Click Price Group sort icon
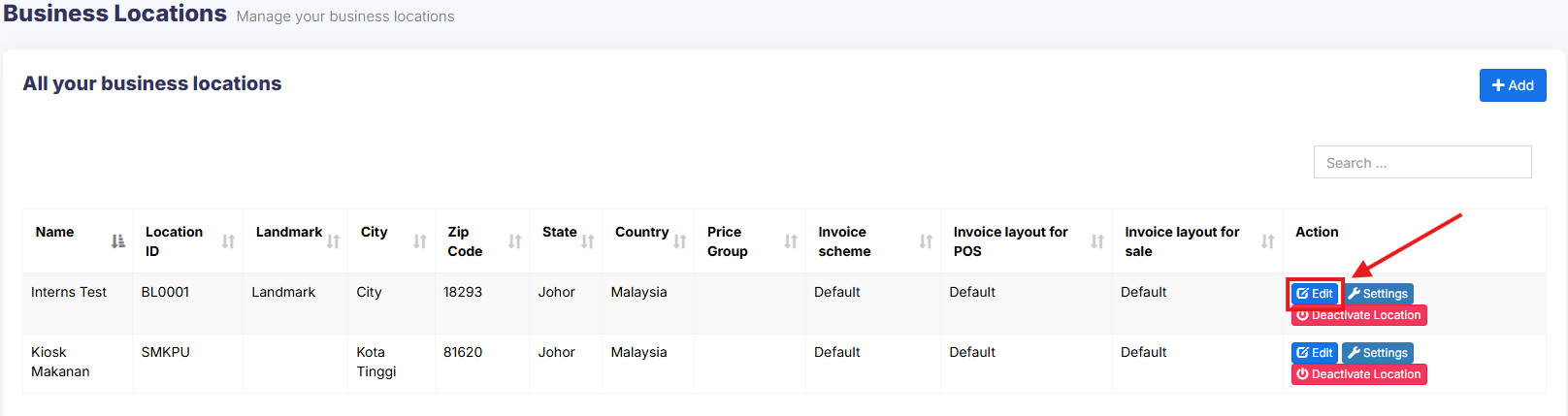Image resolution: width=1568 pixels, height=416 pixels. 791,241
